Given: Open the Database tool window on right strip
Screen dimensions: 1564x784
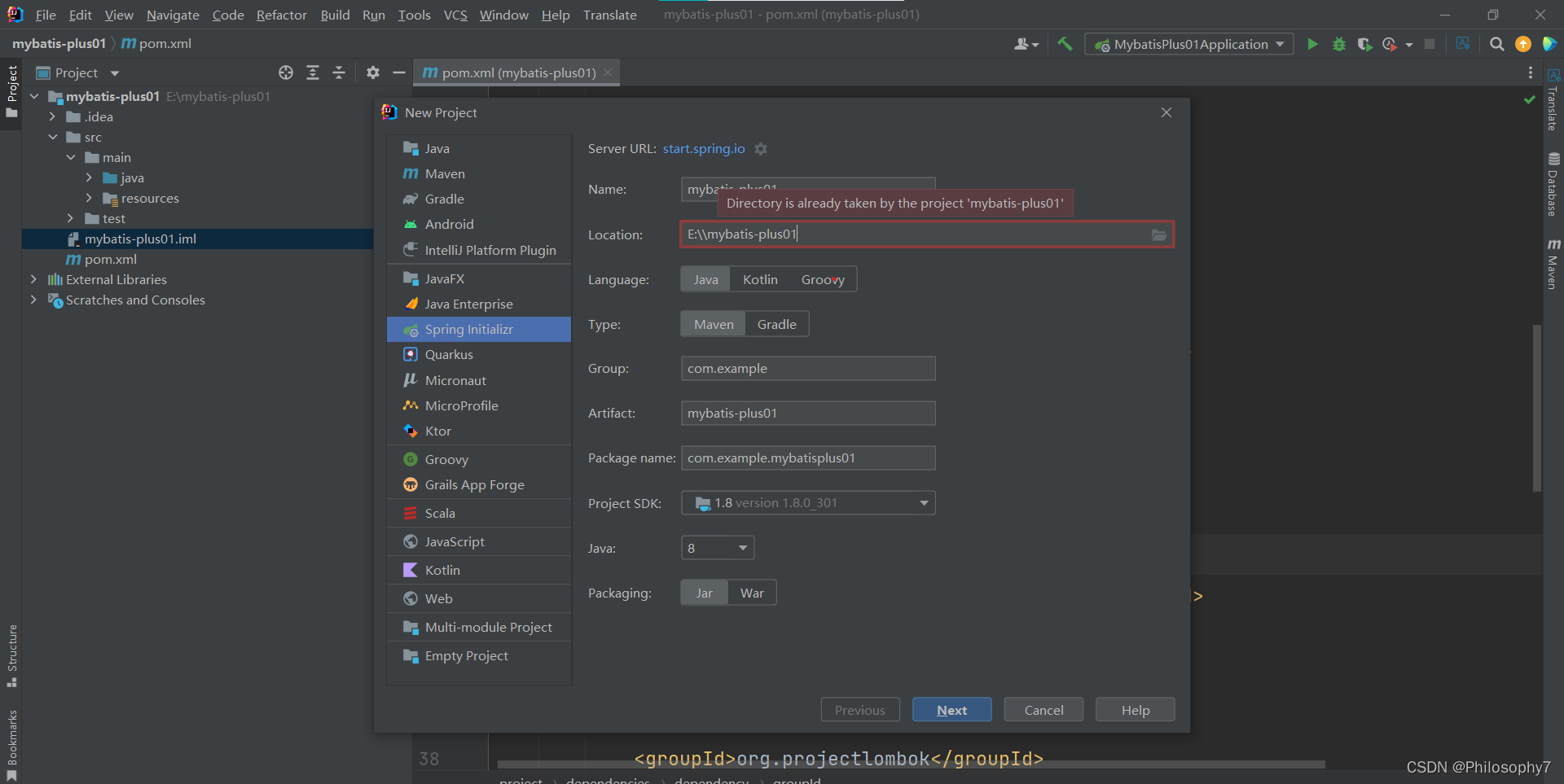Looking at the screenshot, I should click(1553, 185).
